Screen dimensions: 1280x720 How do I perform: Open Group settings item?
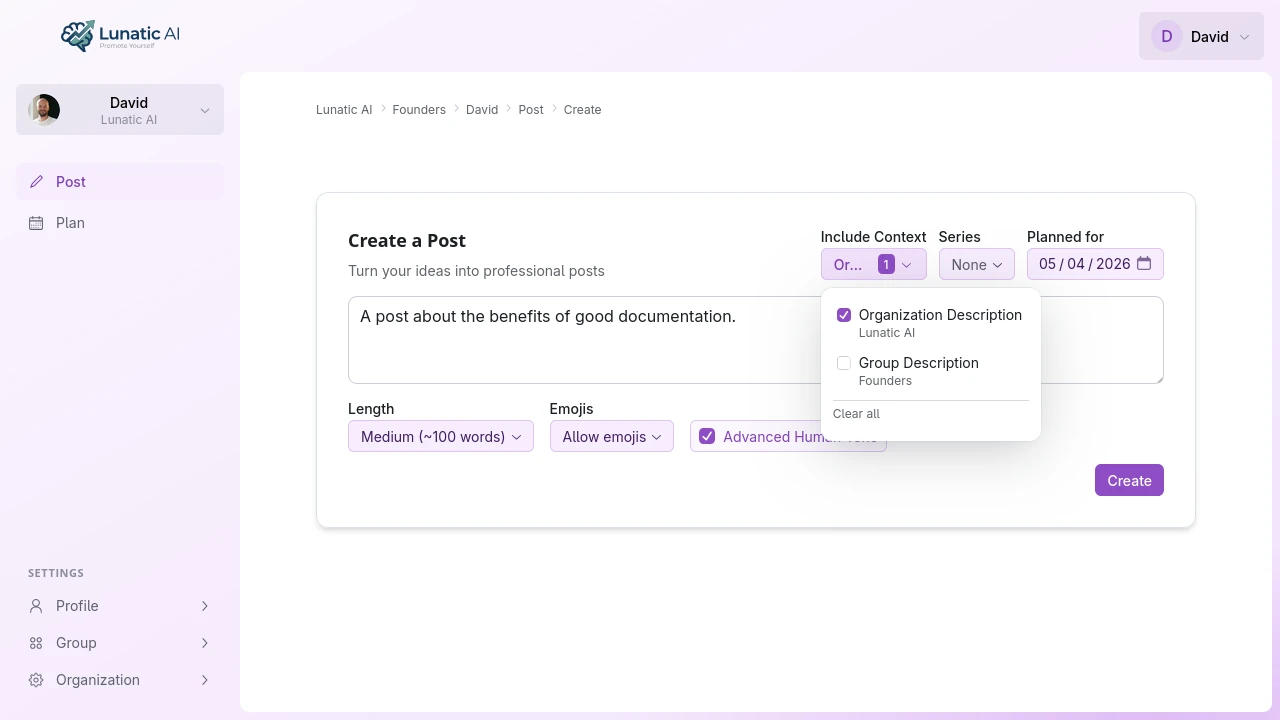tap(120, 643)
